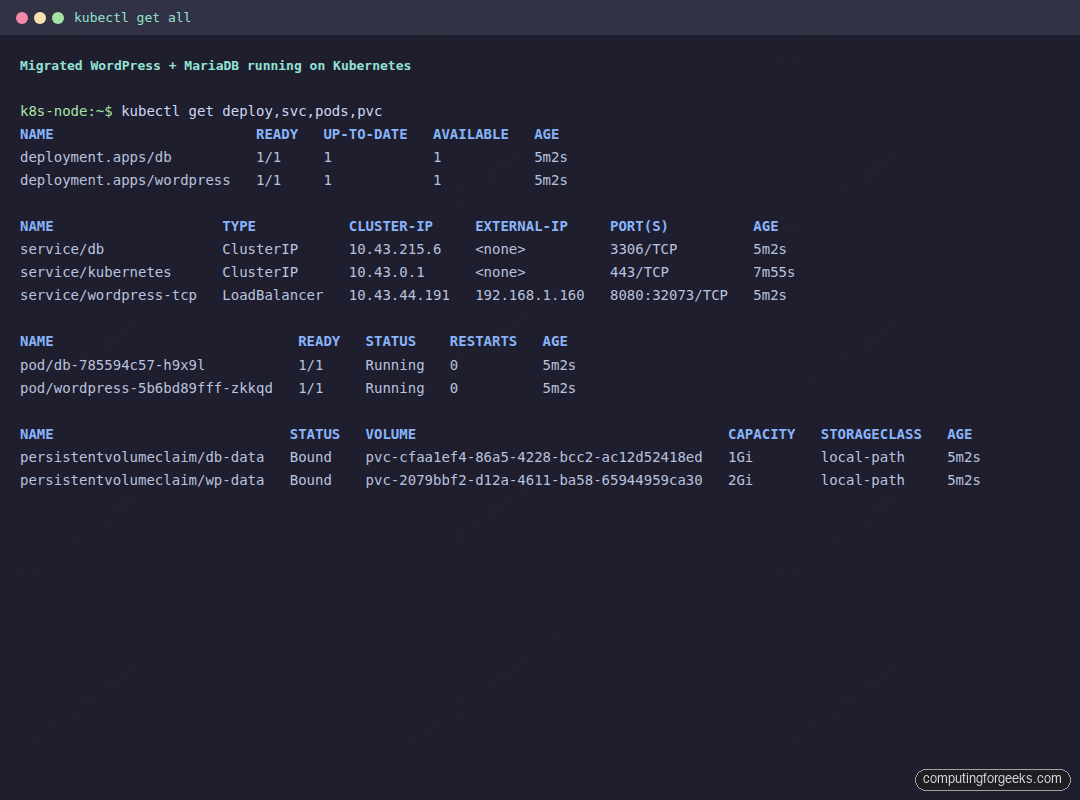Click the red close dot
Viewport: 1080px width, 800px height.
coord(22,18)
